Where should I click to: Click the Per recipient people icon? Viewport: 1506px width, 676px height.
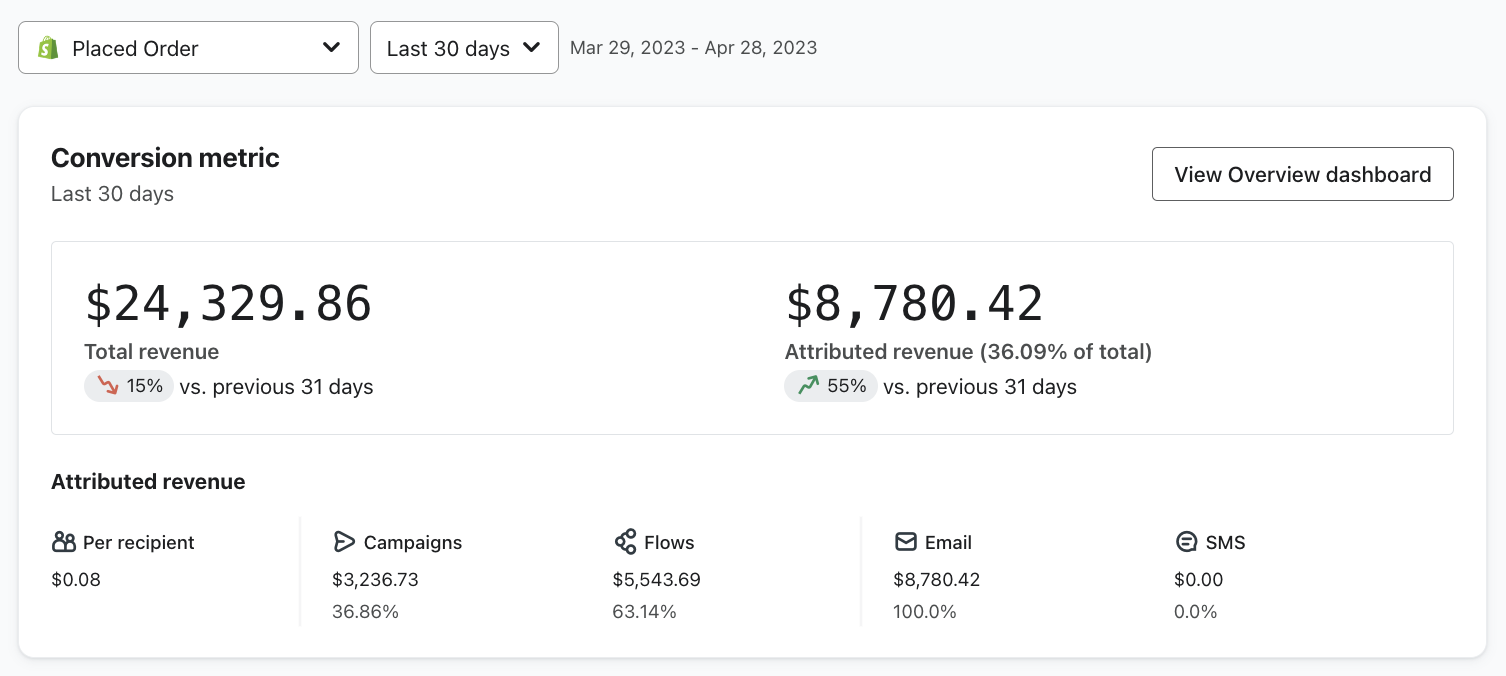[64, 542]
